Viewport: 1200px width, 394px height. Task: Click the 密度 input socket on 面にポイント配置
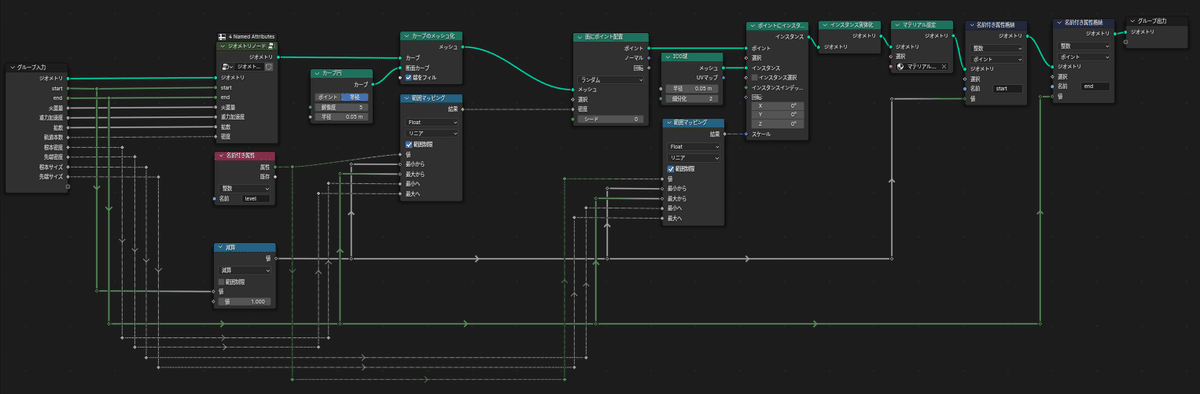[573, 109]
